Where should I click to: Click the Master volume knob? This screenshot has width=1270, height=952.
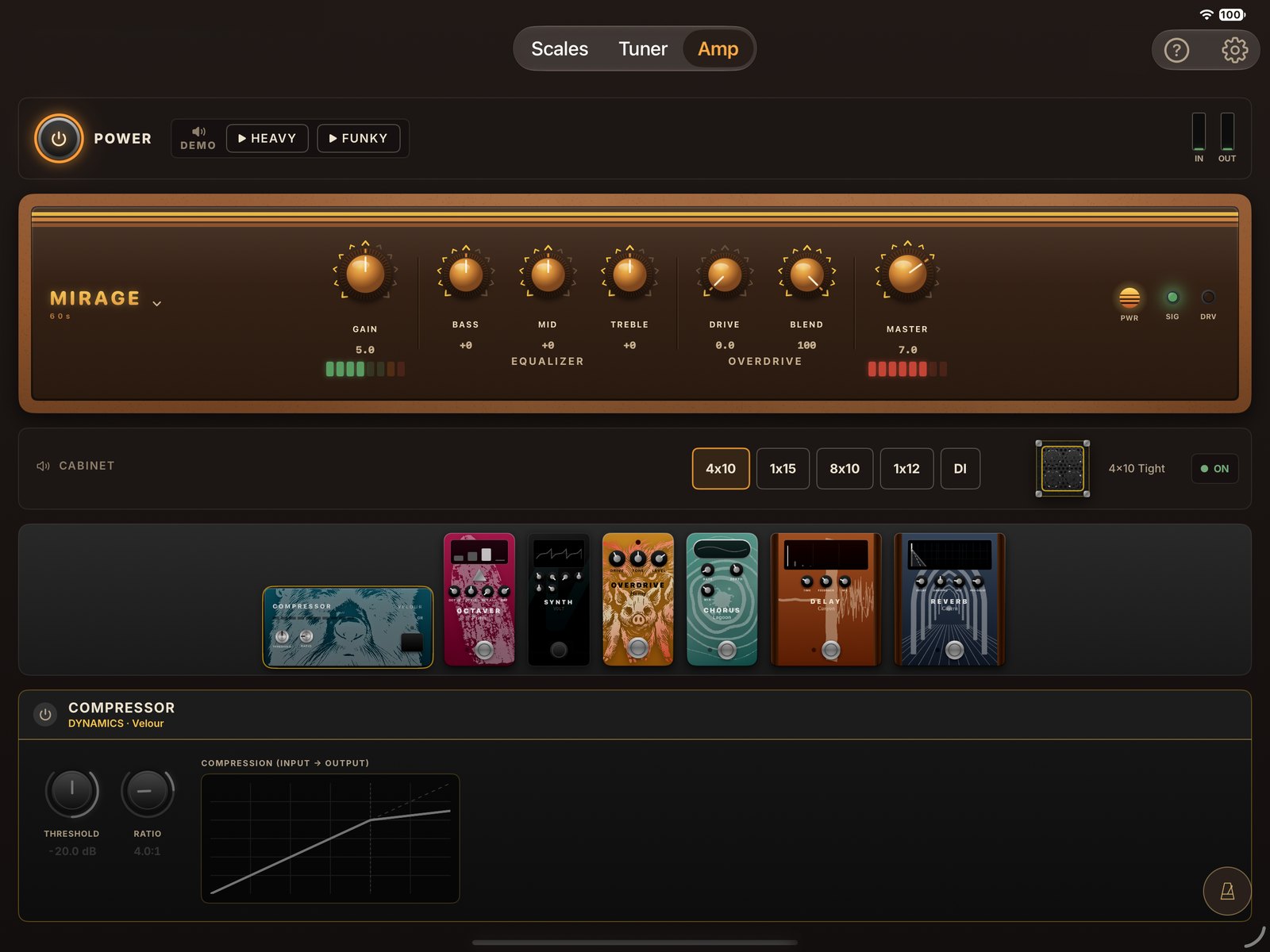click(907, 274)
